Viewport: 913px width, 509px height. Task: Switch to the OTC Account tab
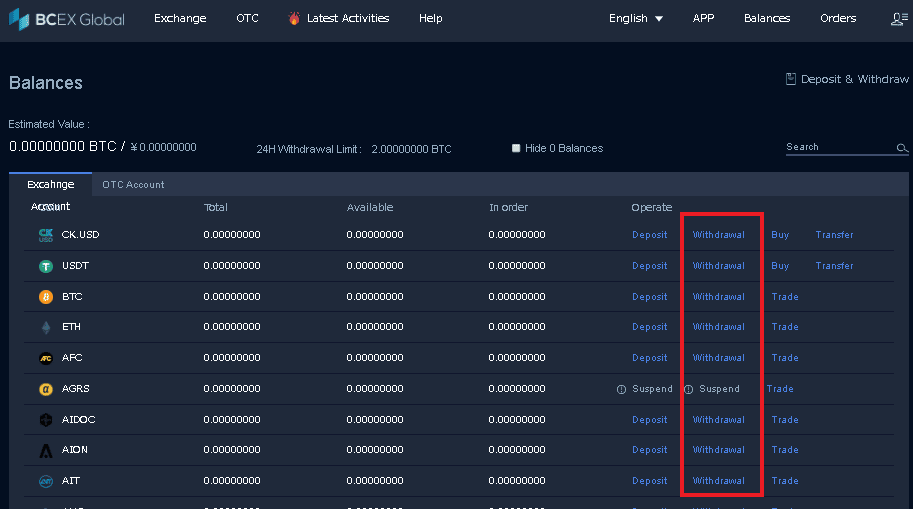pos(133,185)
